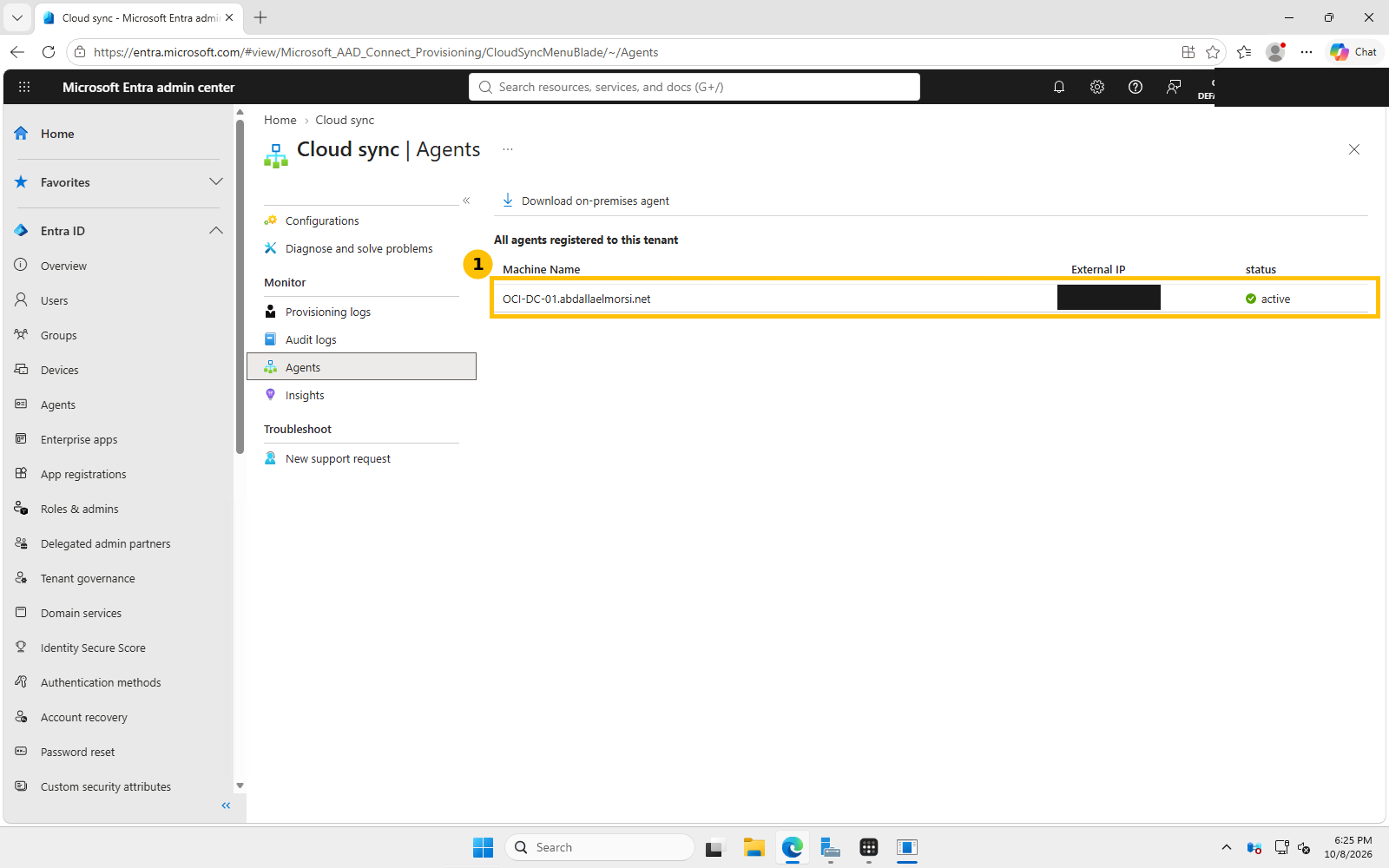Open Audit logs

(311, 339)
